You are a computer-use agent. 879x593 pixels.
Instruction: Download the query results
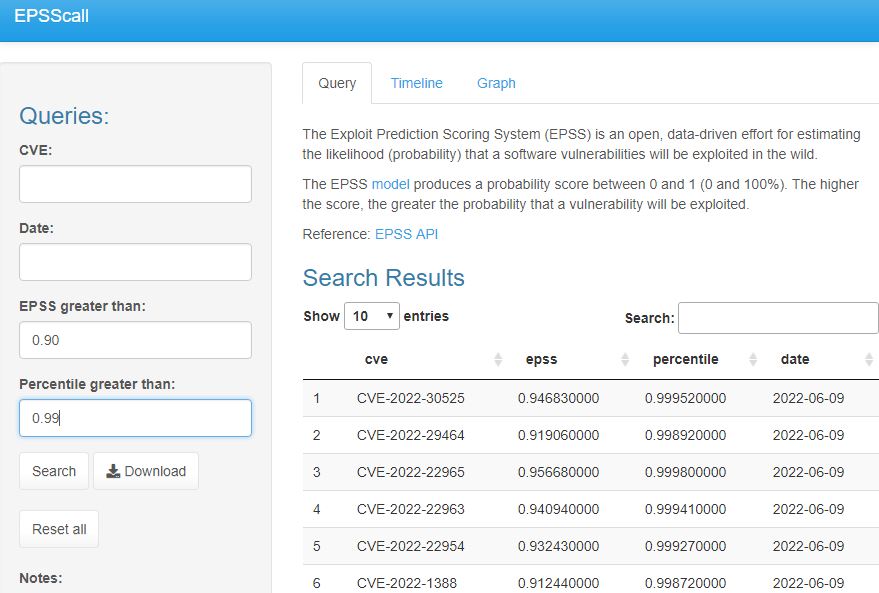pyautogui.click(x=146, y=471)
